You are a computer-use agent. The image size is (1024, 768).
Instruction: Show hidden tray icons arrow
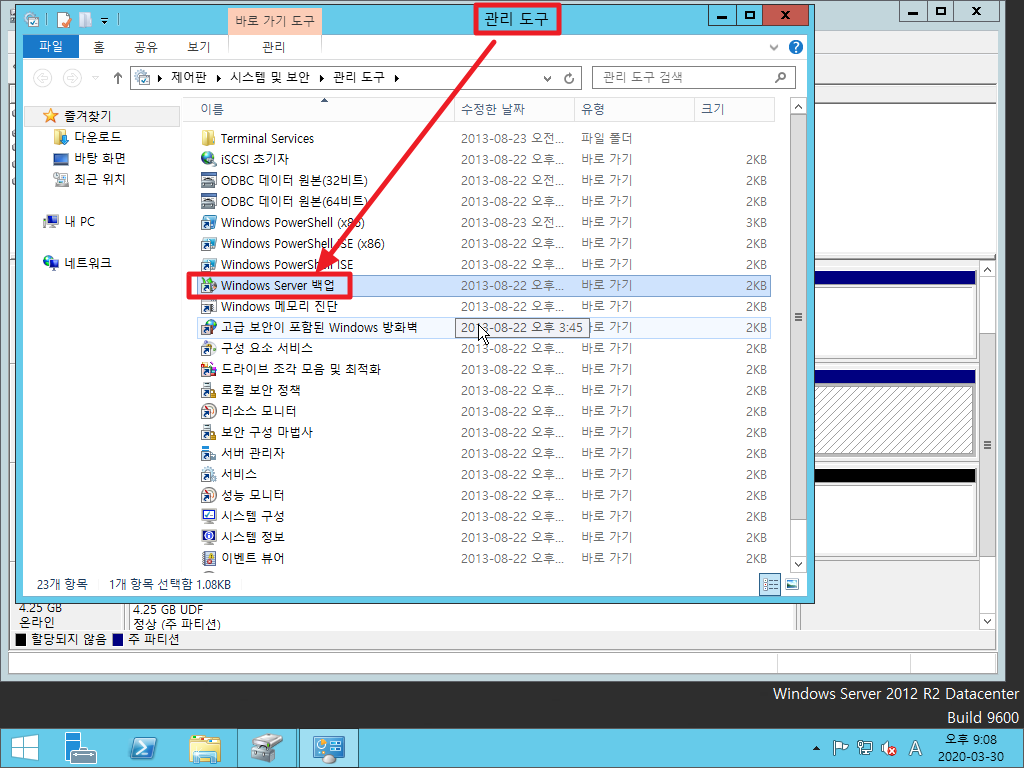[816, 748]
